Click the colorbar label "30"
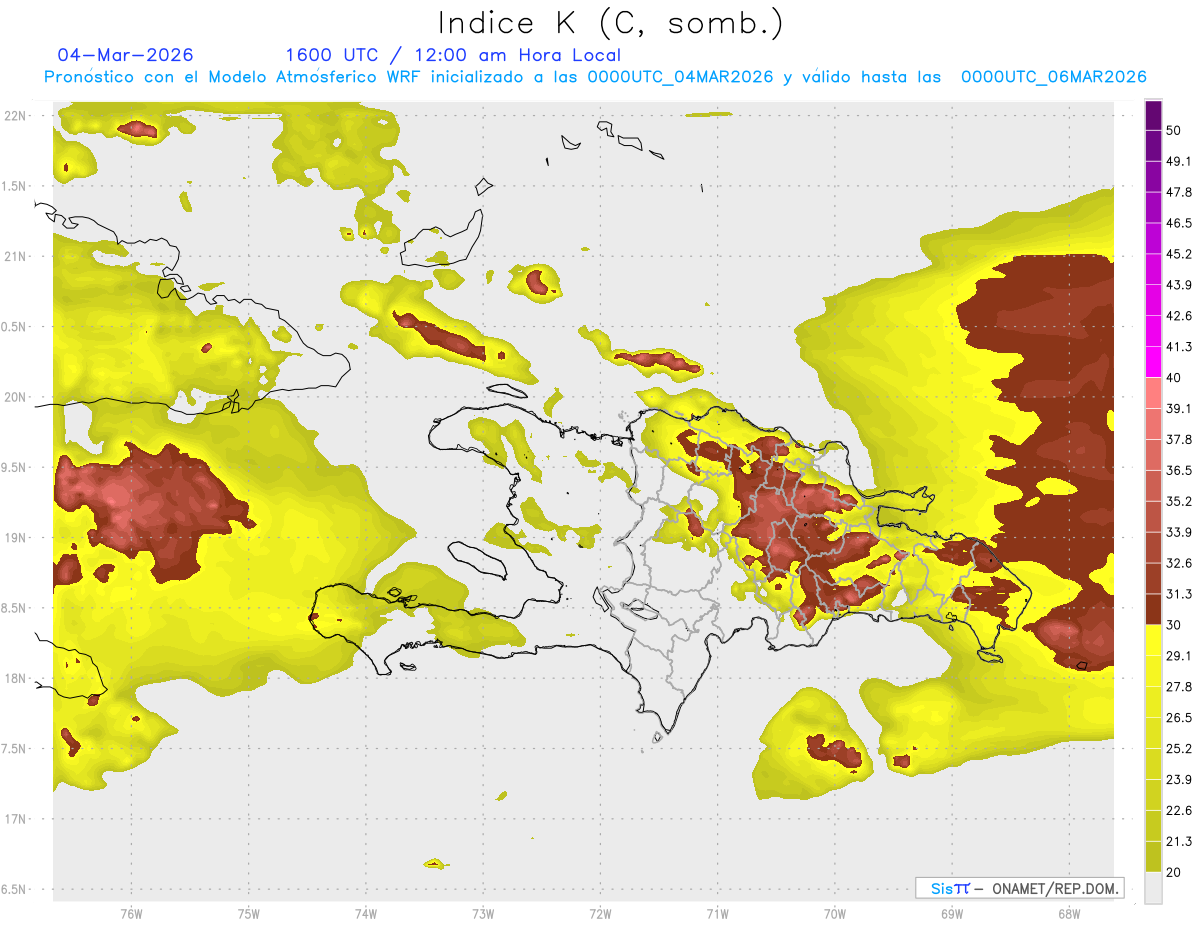Image resolution: width=1200 pixels, height=927 pixels. coord(1174,625)
